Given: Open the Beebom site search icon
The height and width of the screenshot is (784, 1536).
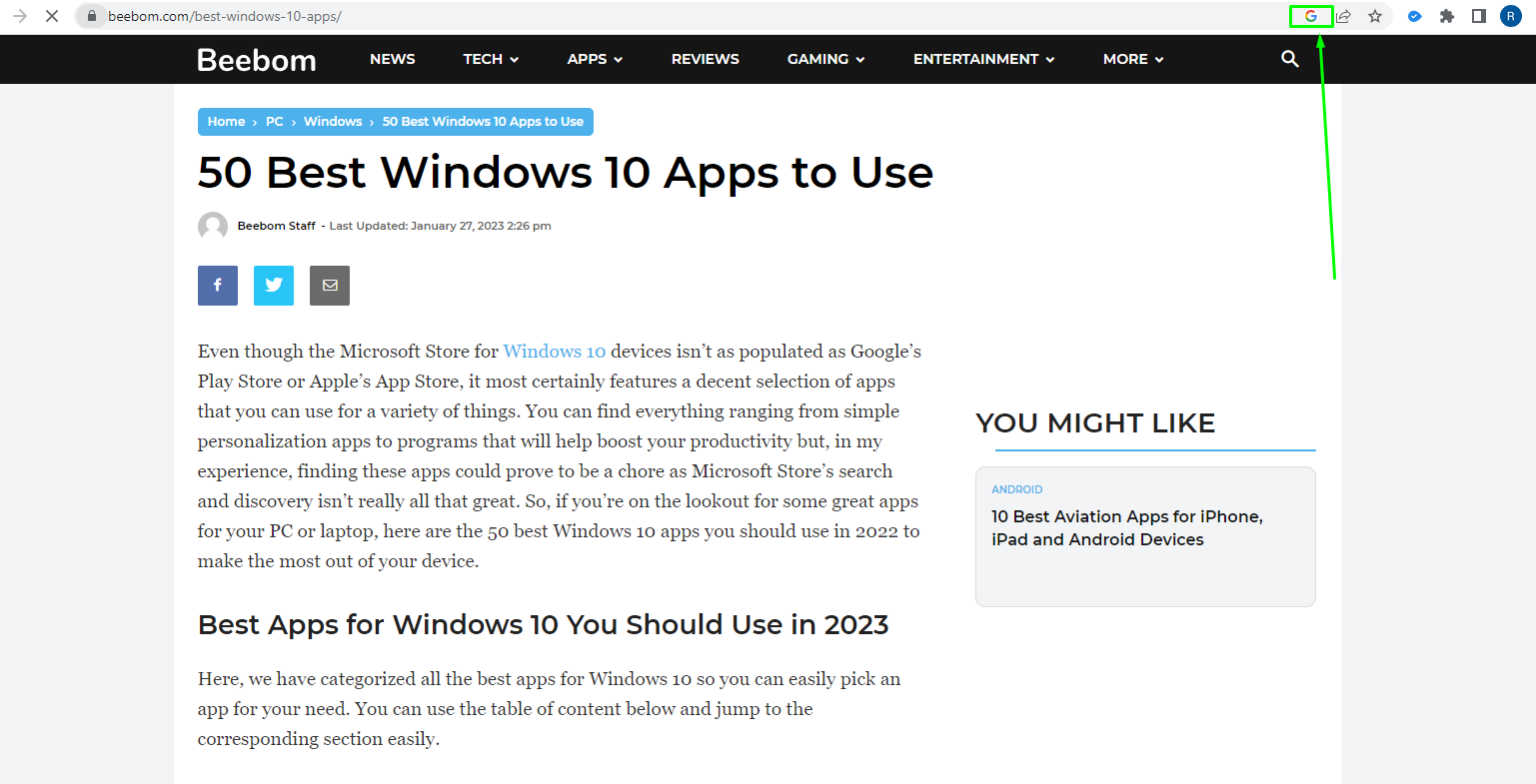Looking at the screenshot, I should coord(1290,59).
